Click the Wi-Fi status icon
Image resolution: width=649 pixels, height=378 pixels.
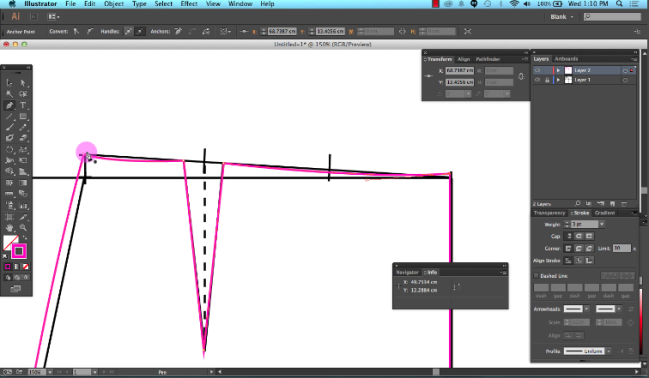514,4
